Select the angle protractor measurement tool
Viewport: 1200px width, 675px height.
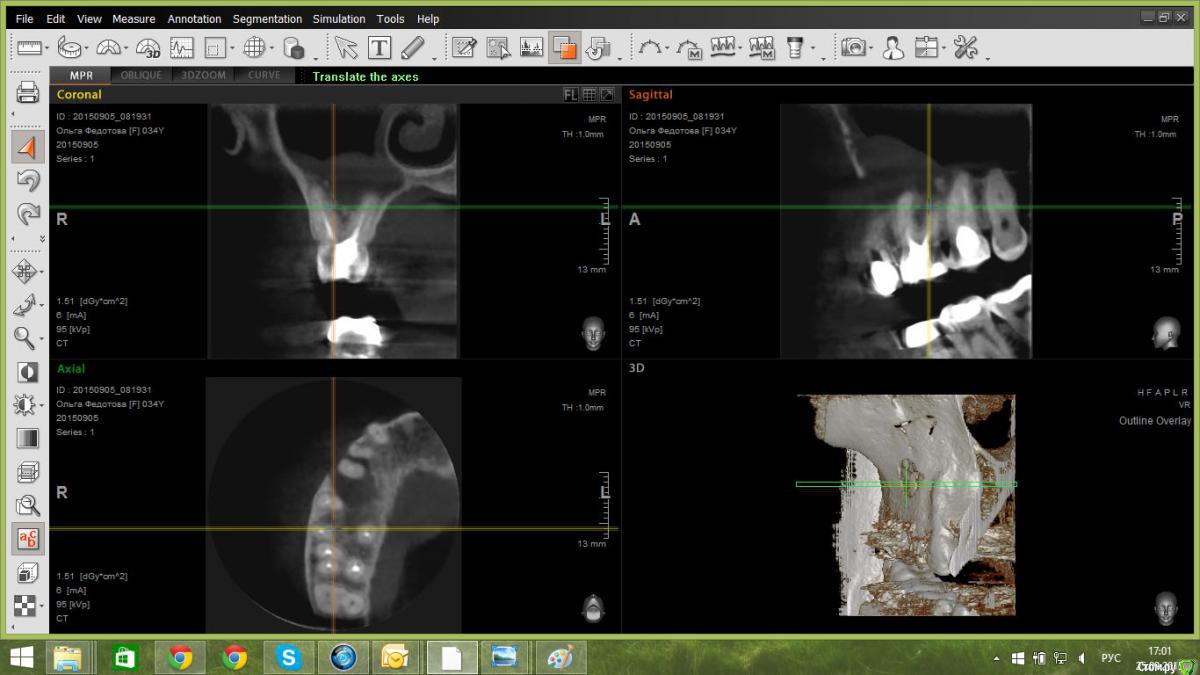click(109, 47)
